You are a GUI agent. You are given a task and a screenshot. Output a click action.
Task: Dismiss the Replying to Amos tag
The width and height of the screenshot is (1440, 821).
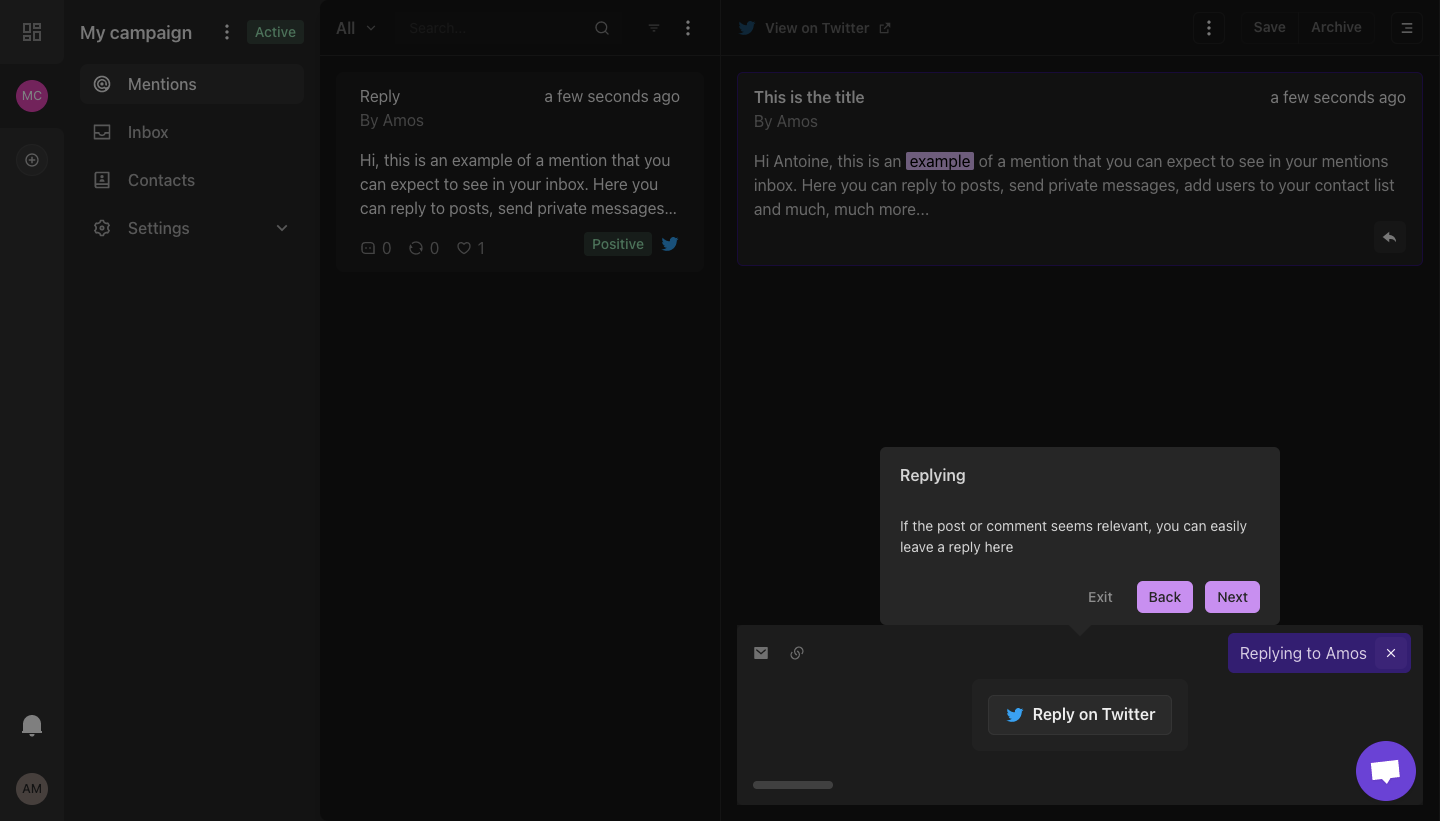1391,653
